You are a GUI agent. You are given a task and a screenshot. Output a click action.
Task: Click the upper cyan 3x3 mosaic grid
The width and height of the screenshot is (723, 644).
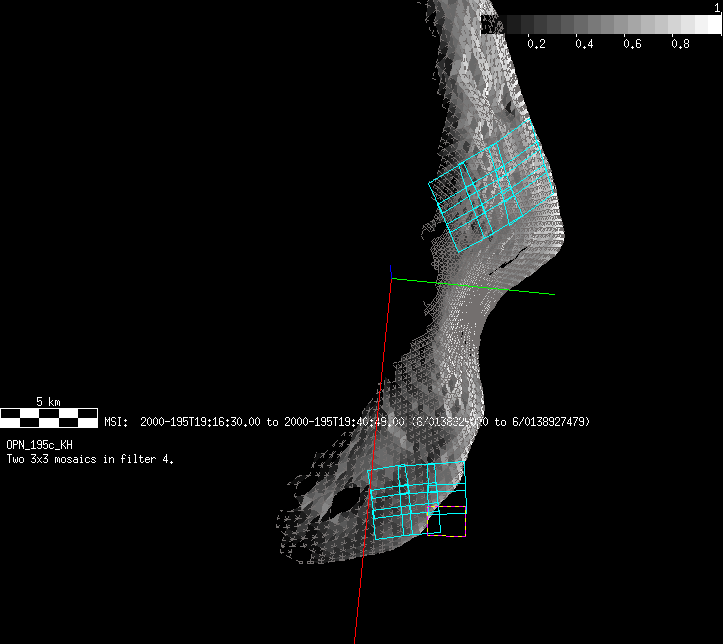point(487,190)
